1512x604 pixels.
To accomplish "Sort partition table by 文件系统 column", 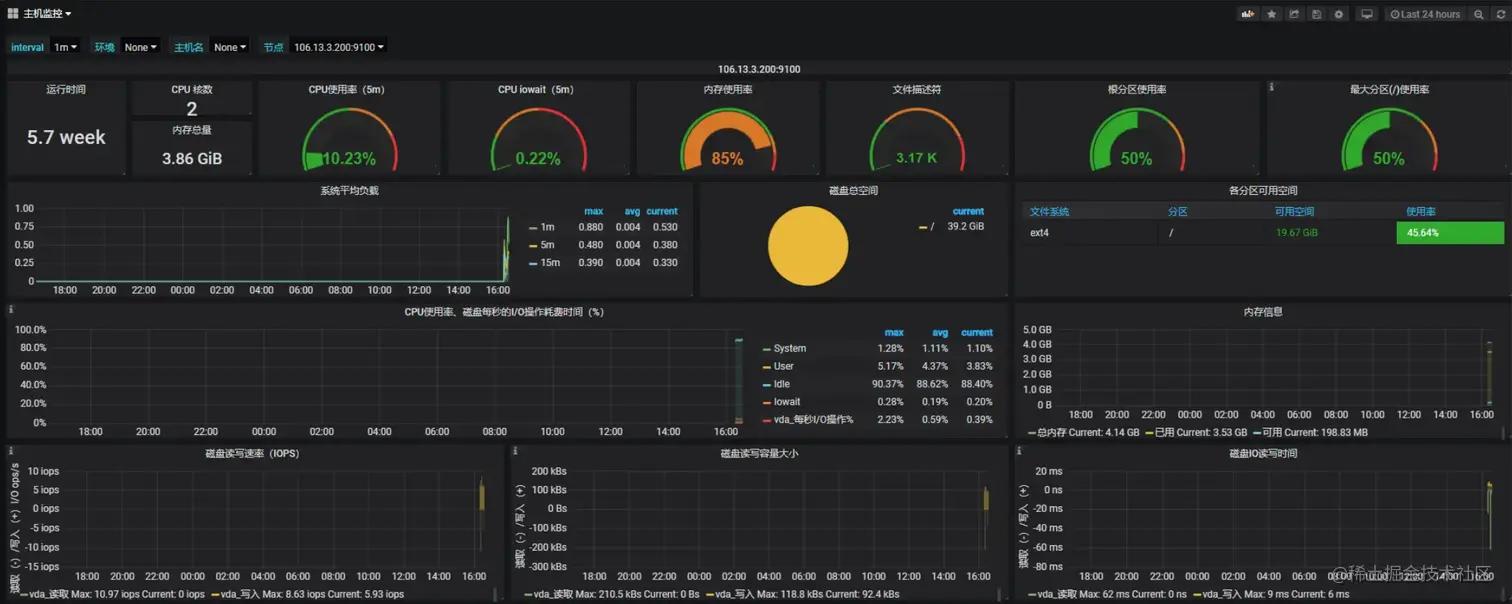I will (1049, 211).
